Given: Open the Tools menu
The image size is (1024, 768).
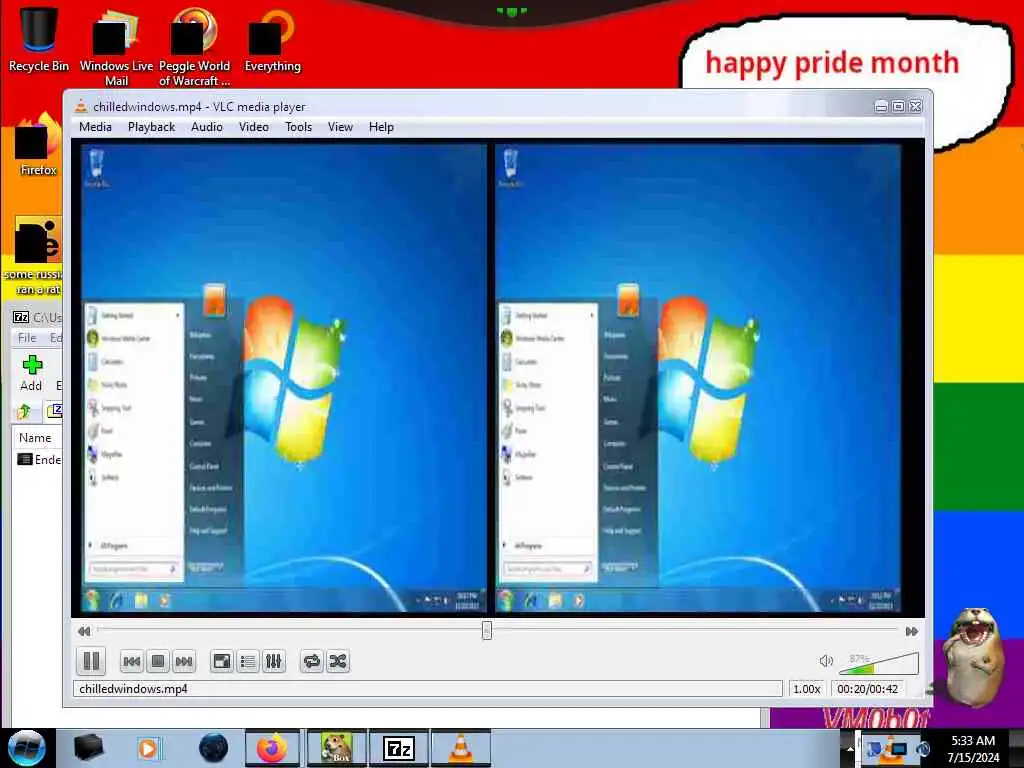Looking at the screenshot, I should pyautogui.click(x=298, y=127).
